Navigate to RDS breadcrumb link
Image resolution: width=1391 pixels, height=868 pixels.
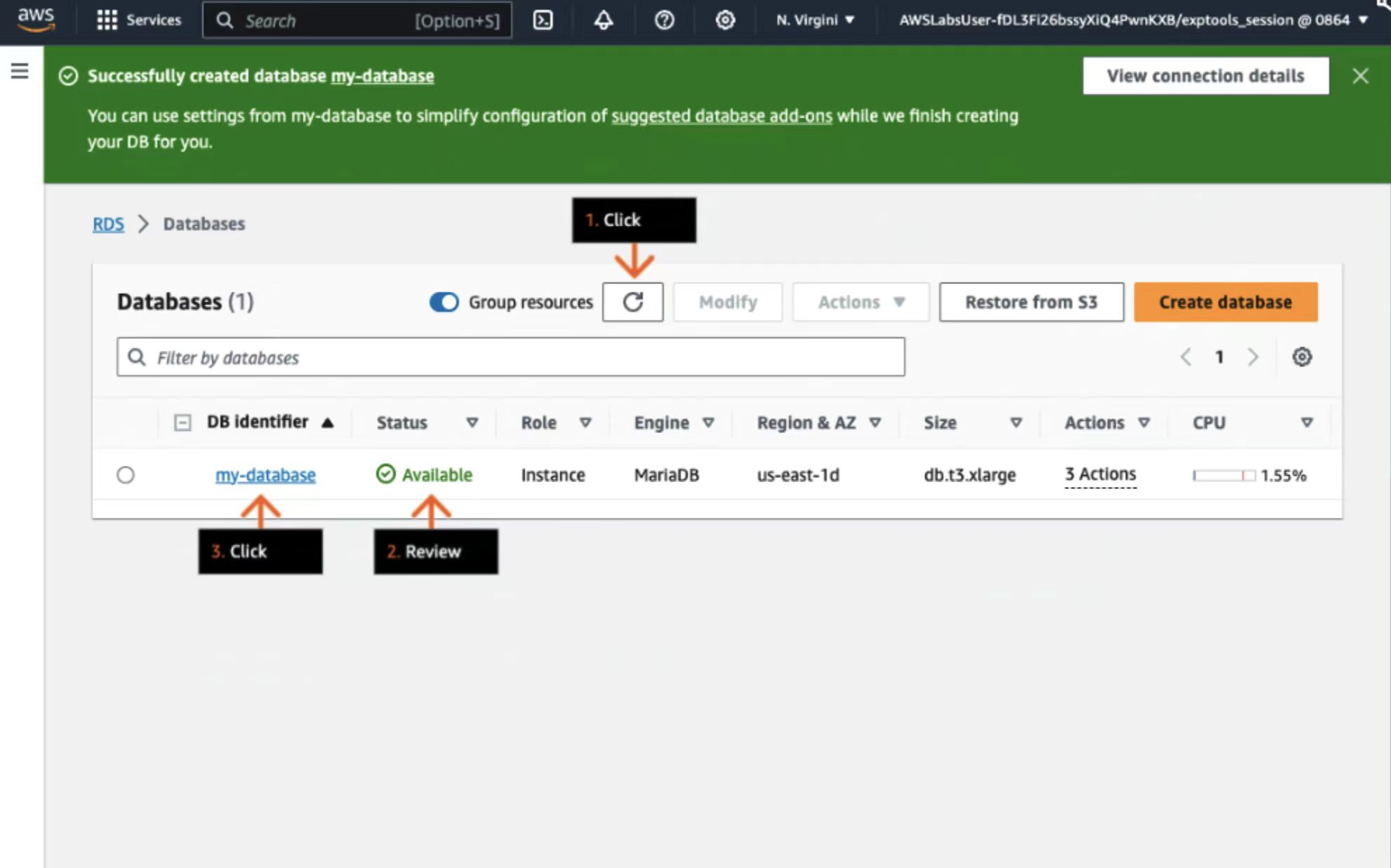[x=108, y=224]
